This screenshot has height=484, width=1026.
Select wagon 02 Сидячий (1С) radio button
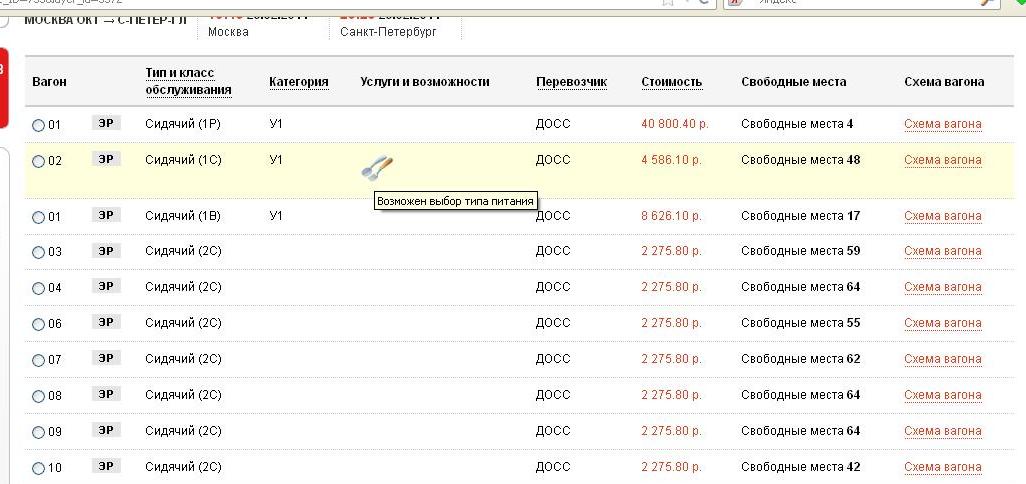click(x=39, y=161)
